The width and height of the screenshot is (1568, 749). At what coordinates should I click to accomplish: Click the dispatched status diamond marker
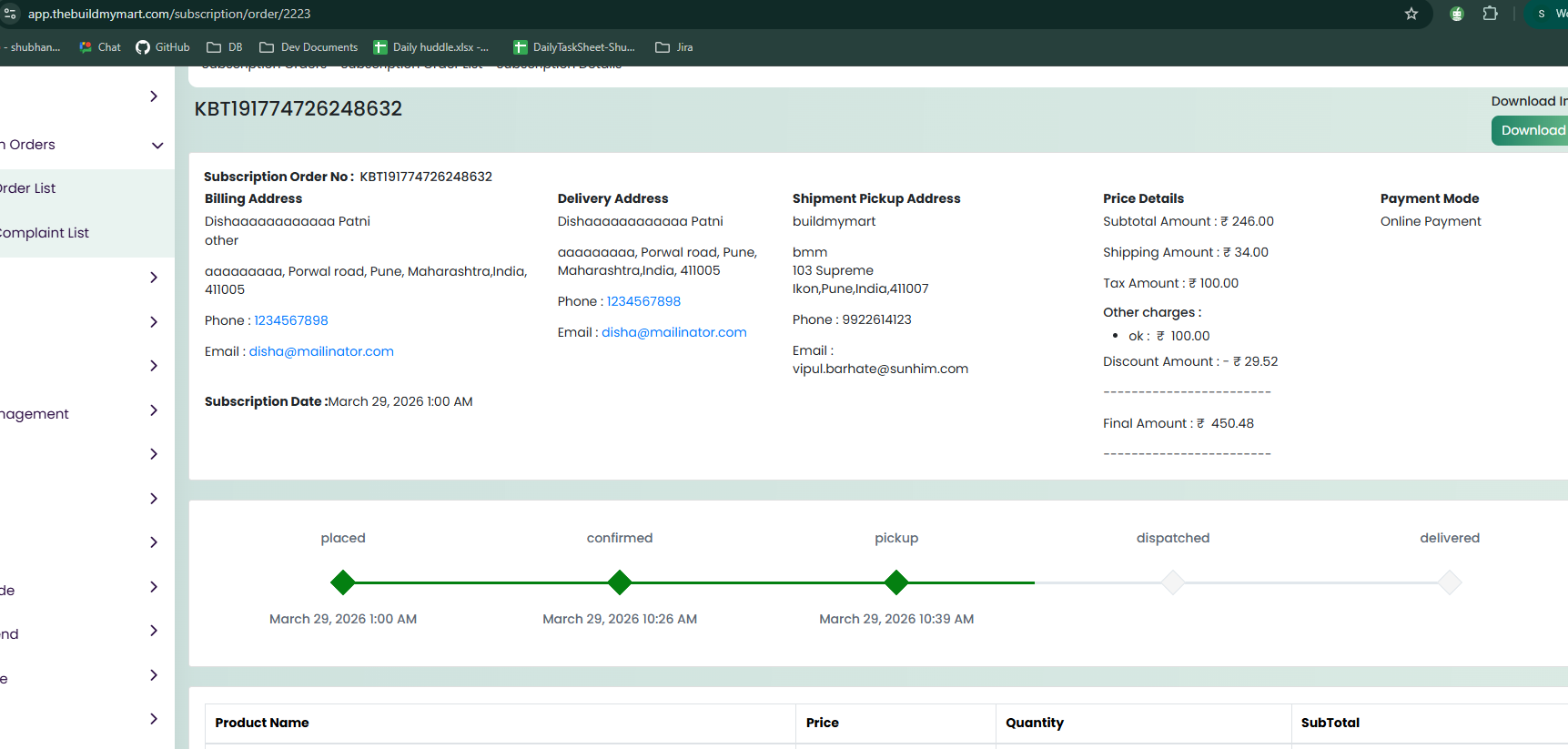pyautogui.click(x=1173, y=582)
